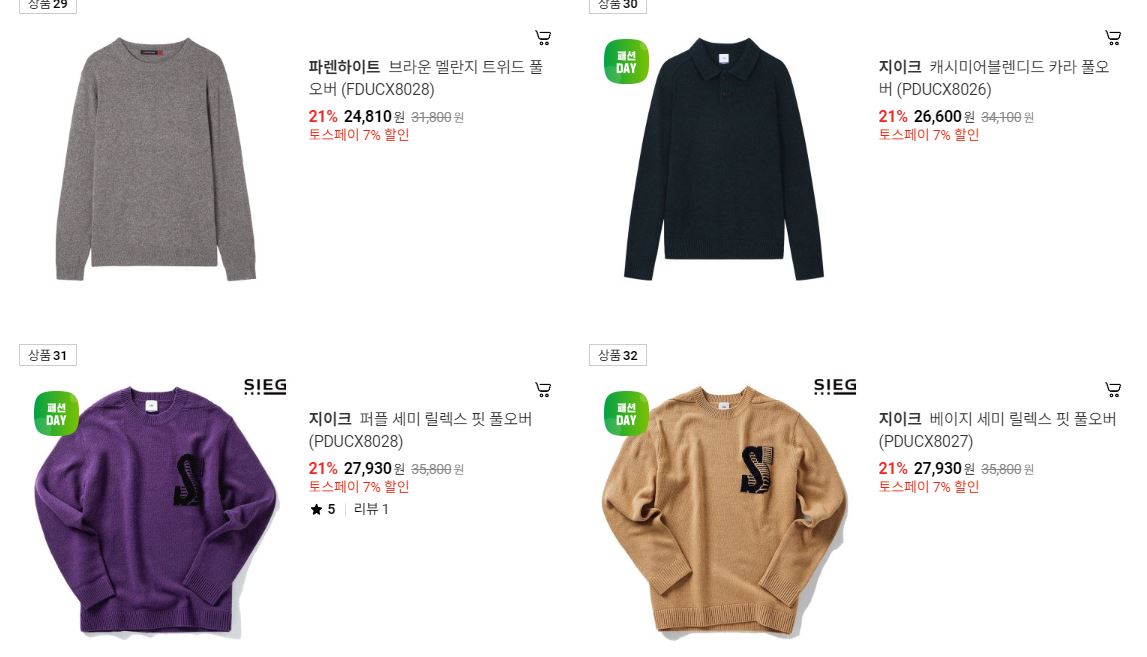
Task: Click the 5-star rating on purple pullover
Action: 323,509
